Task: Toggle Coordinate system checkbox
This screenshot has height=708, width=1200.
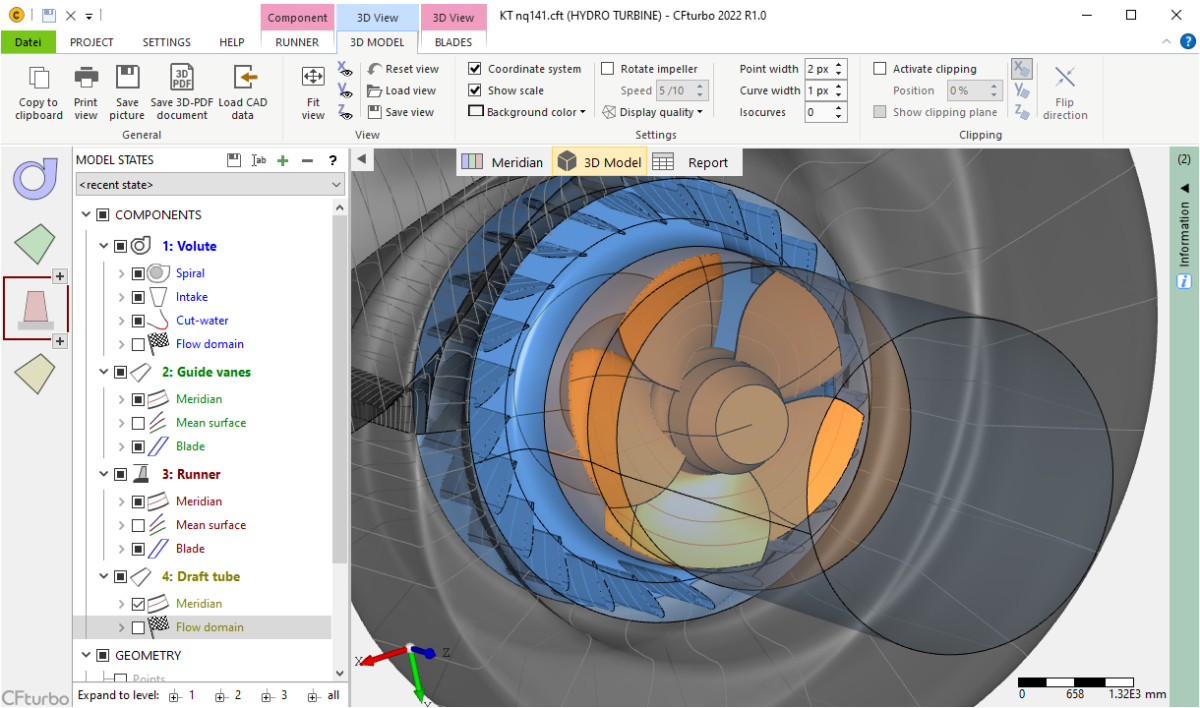Action: [x=475, y=69]
